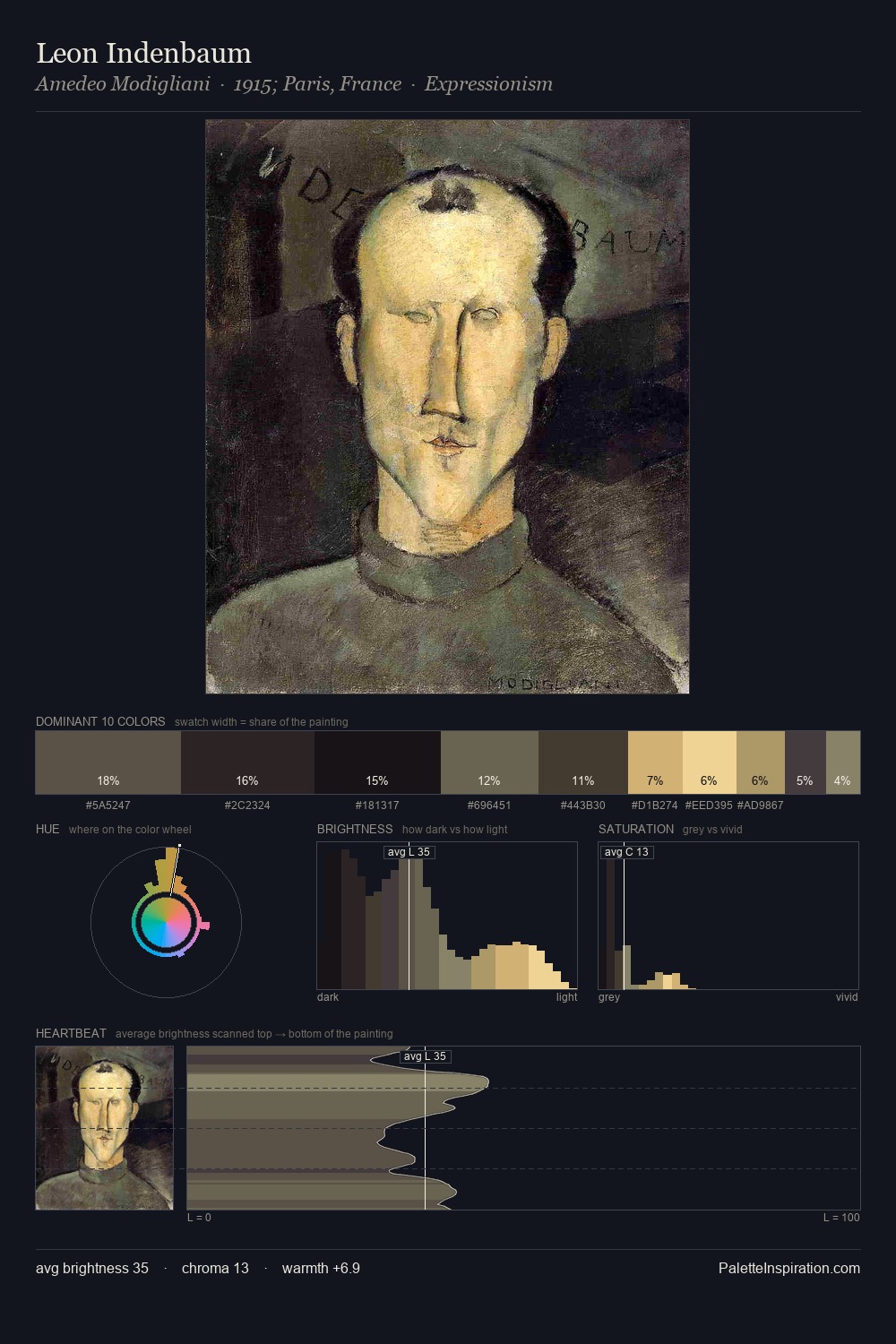Click the 'avg C 13' label
The width and height of the screenshot is (896, 1344).
tap(626, 852)
